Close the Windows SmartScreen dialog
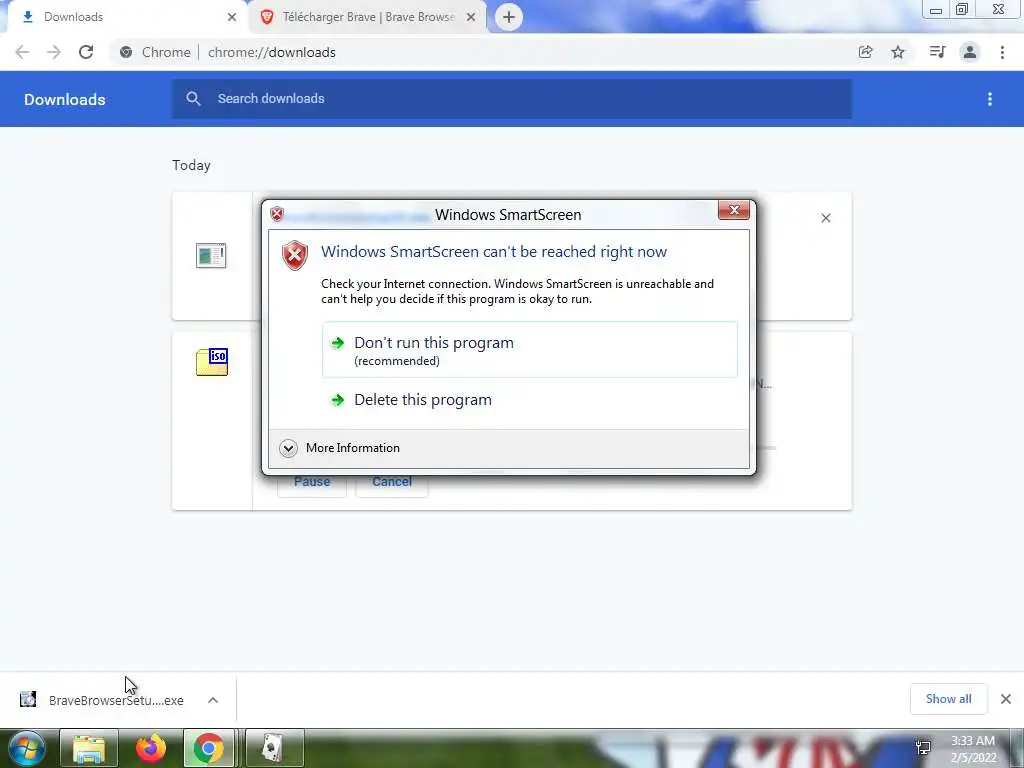 point(733,210)
